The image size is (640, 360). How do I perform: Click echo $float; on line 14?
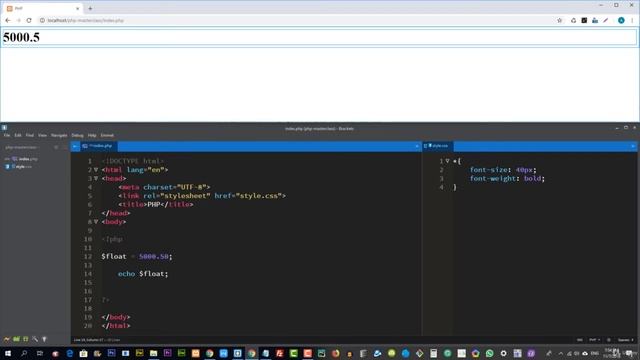143,273
